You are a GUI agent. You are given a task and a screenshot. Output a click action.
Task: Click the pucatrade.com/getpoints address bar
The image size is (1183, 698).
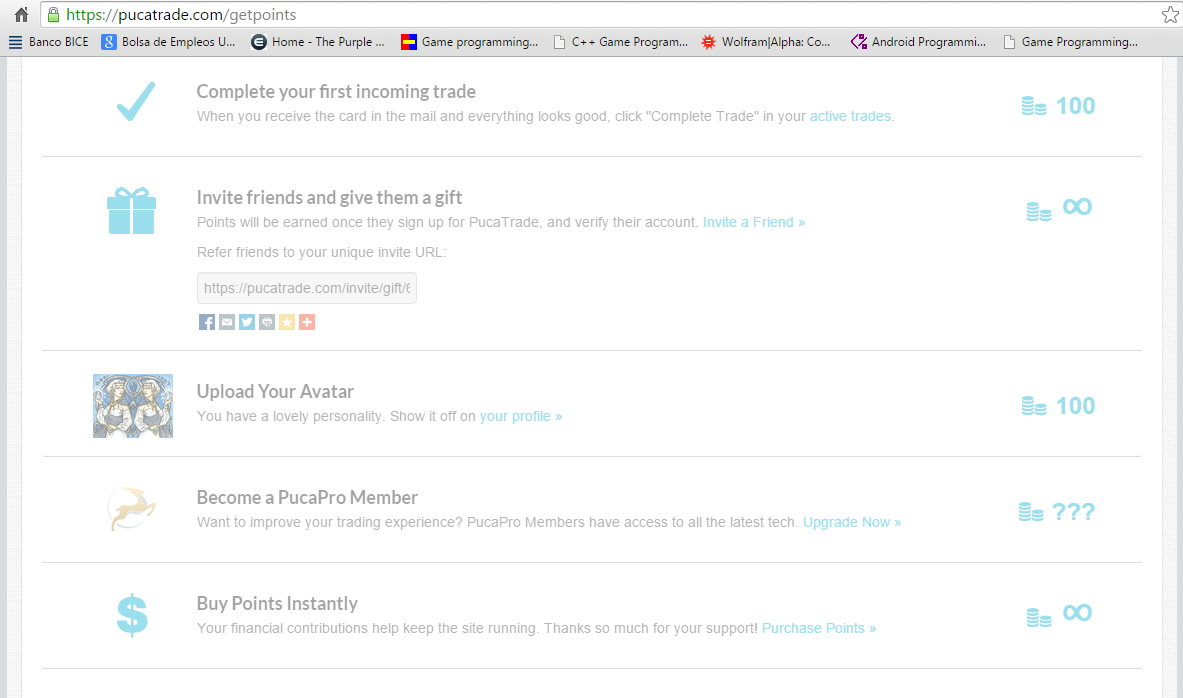click(x=604, y=14)
